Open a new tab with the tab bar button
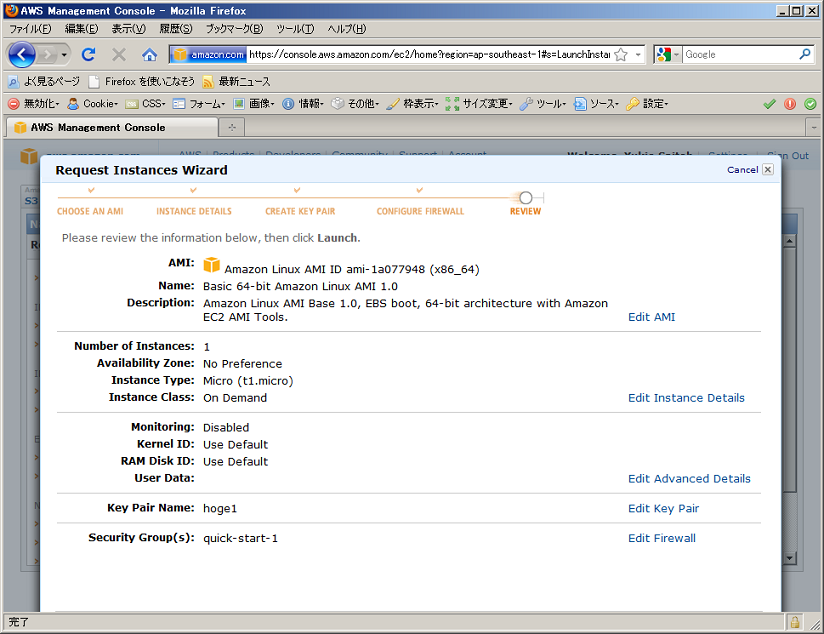 tap(232, 127)
